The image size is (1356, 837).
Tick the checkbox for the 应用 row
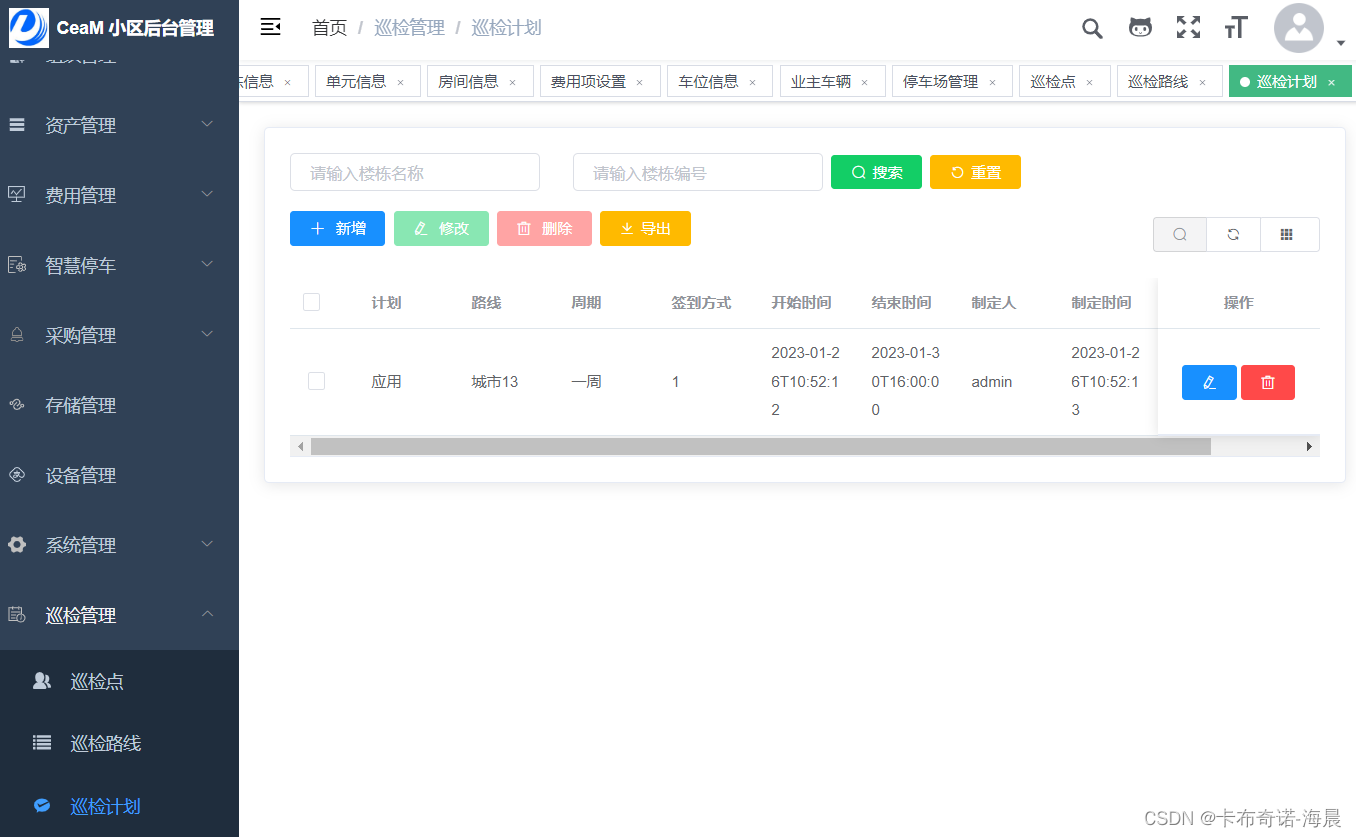click(x=317, y=381)
